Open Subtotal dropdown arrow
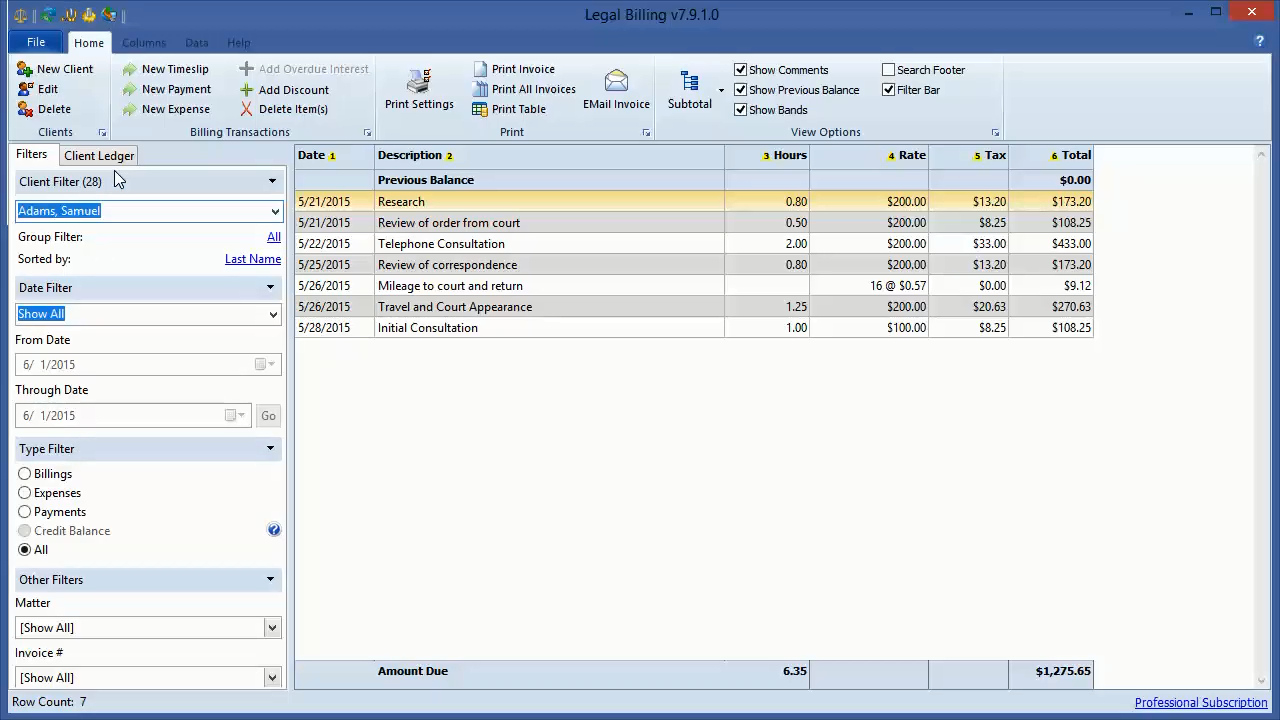Image resolution: width=1280 pixels, height=720 pixels. pyautogui.click(x=721, y=90)
